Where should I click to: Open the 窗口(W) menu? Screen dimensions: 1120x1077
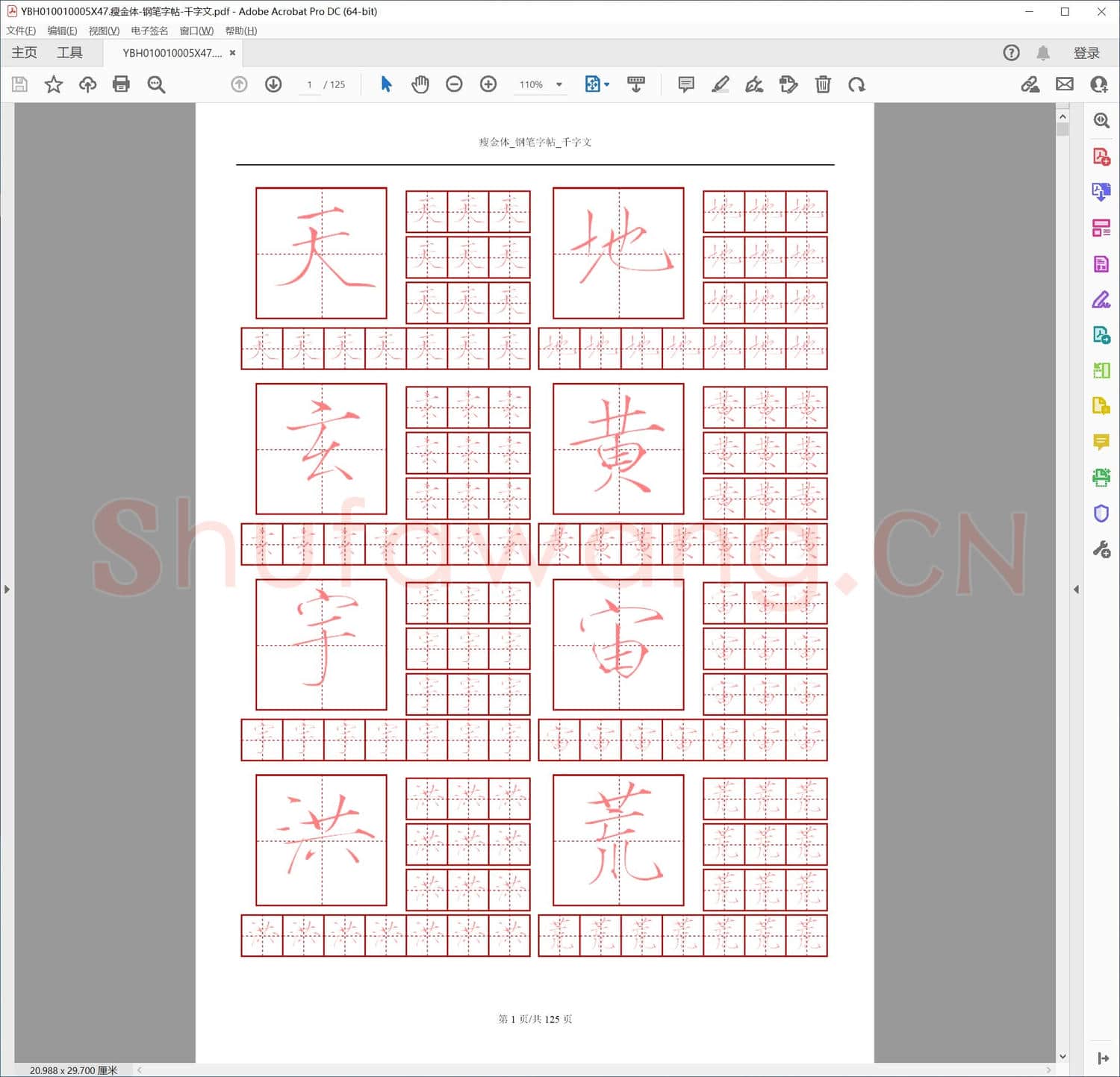pos(196,31)
